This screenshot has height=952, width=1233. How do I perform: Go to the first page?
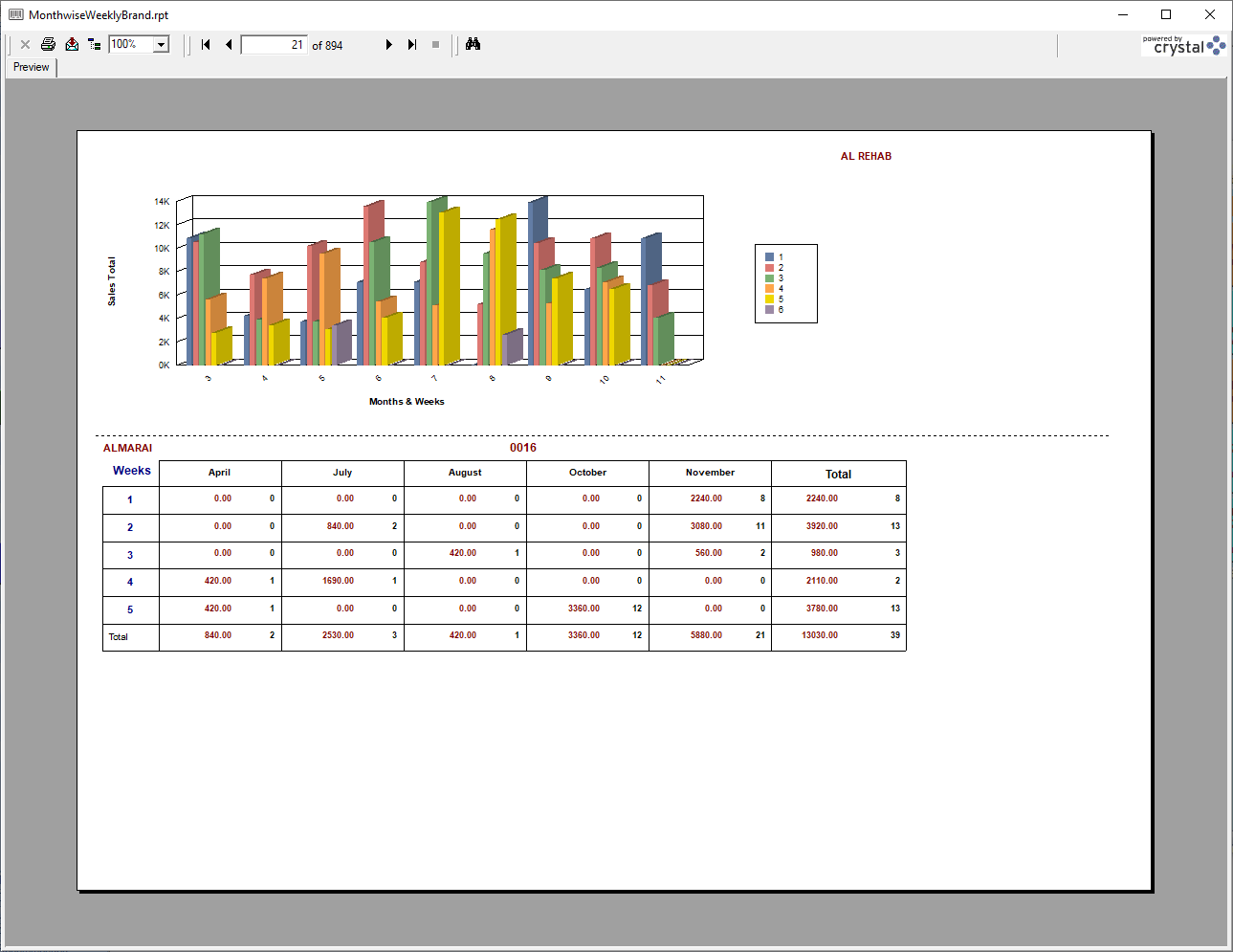pos(206,45)
